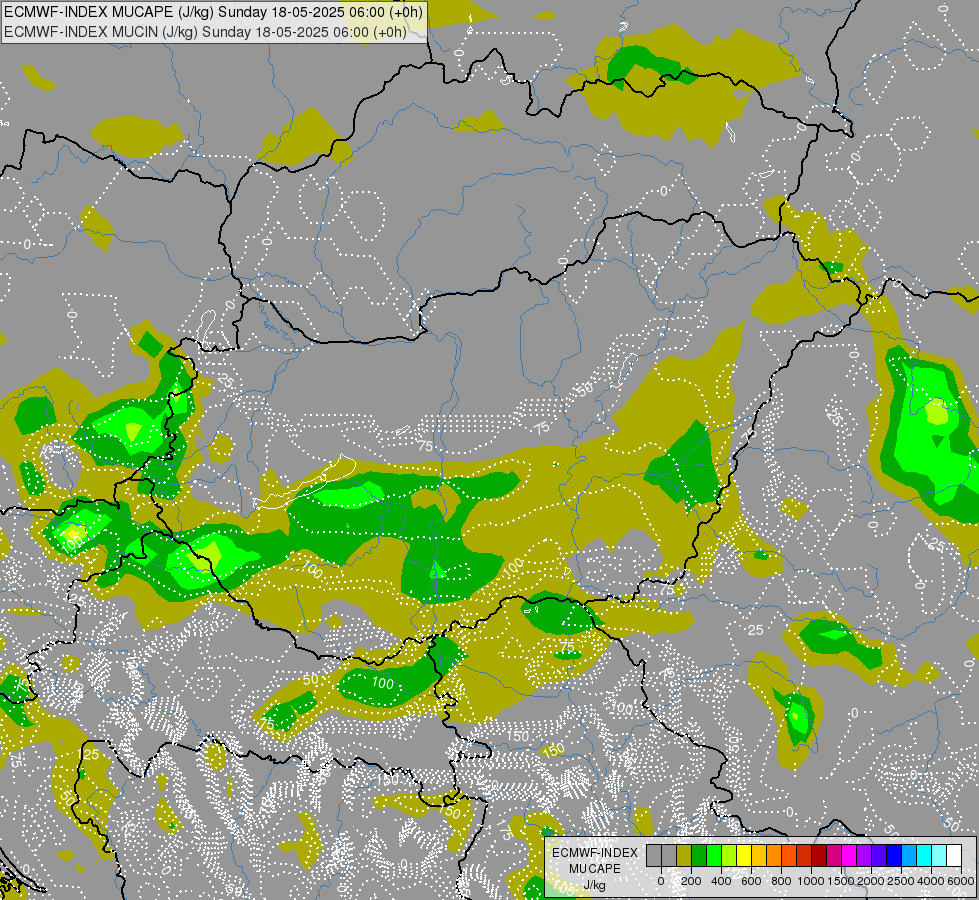Select the yellow legend swatch
This screenshot has height=900, width=979.
tap(744, 856)
